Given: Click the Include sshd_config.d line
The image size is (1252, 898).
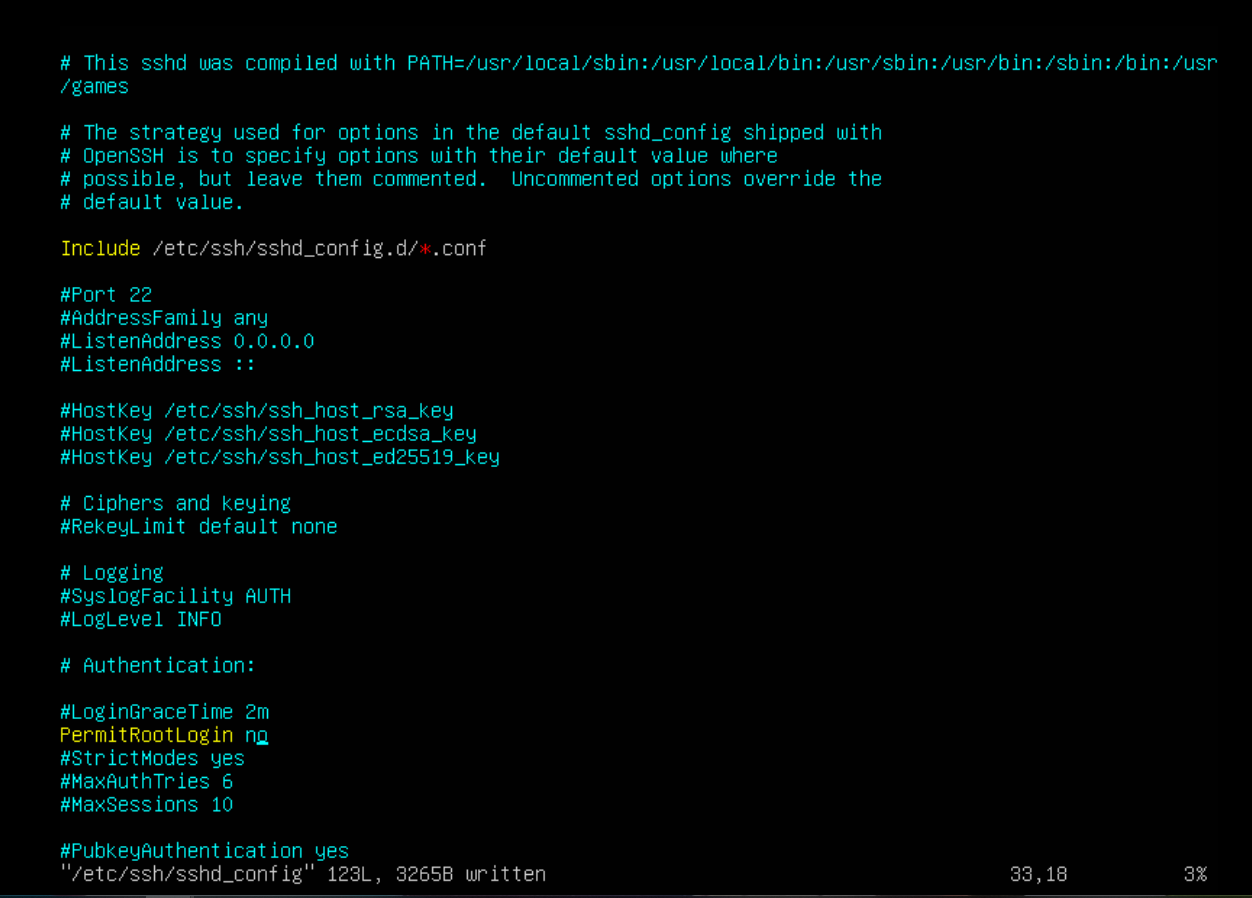Looking at the screenshot, I should (273, 248).
